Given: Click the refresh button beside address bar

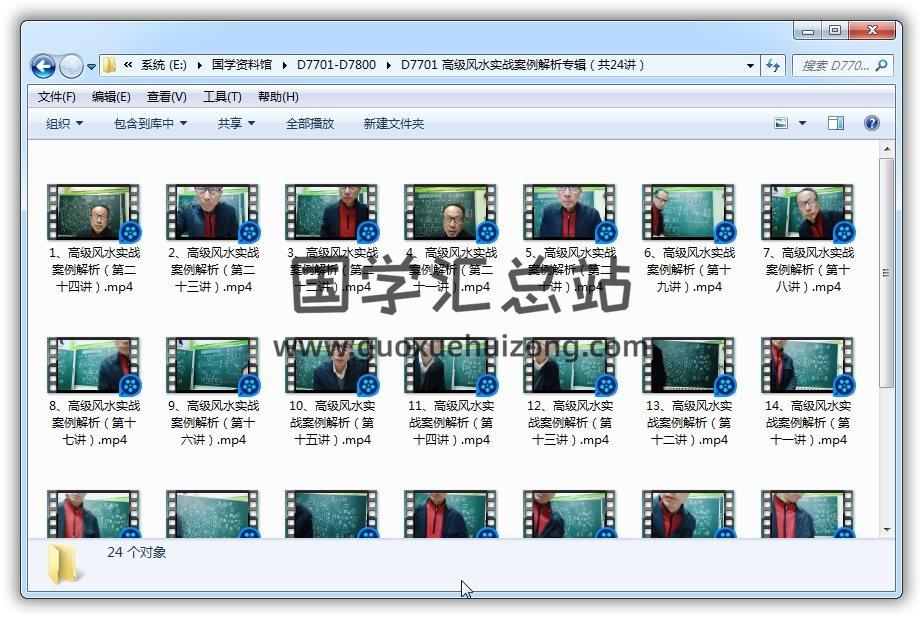Looking at the screenshot, I should pyautogui.click(x=772, y=66).
